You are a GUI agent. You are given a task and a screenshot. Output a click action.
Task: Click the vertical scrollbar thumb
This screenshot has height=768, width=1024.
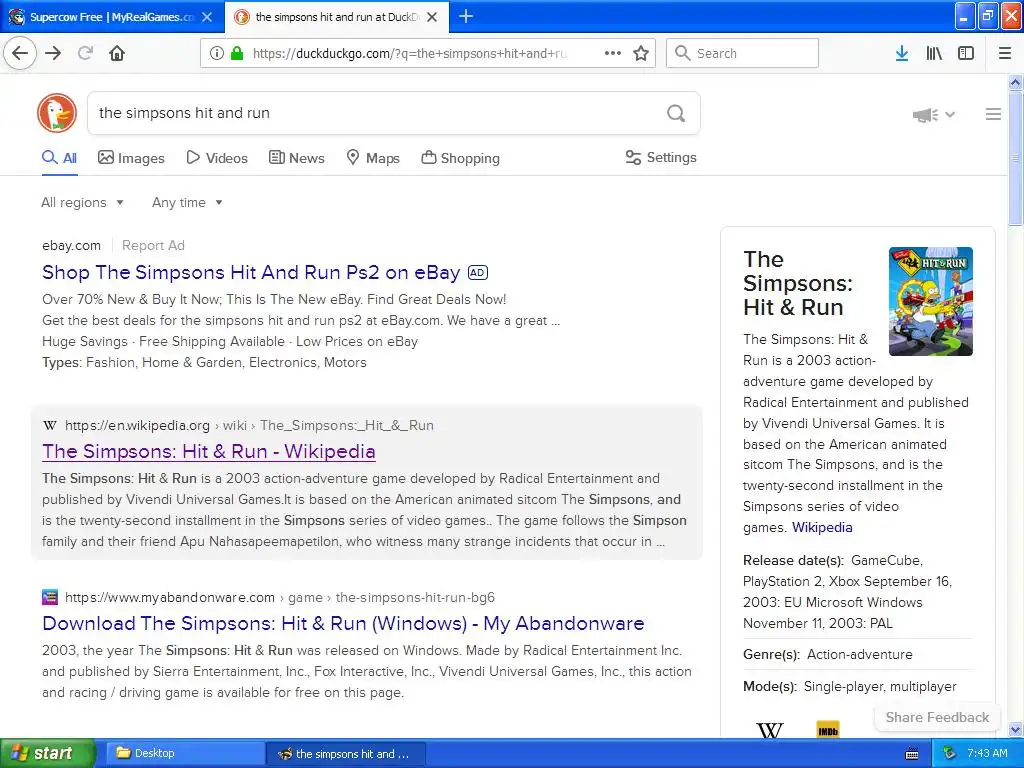1015,158
